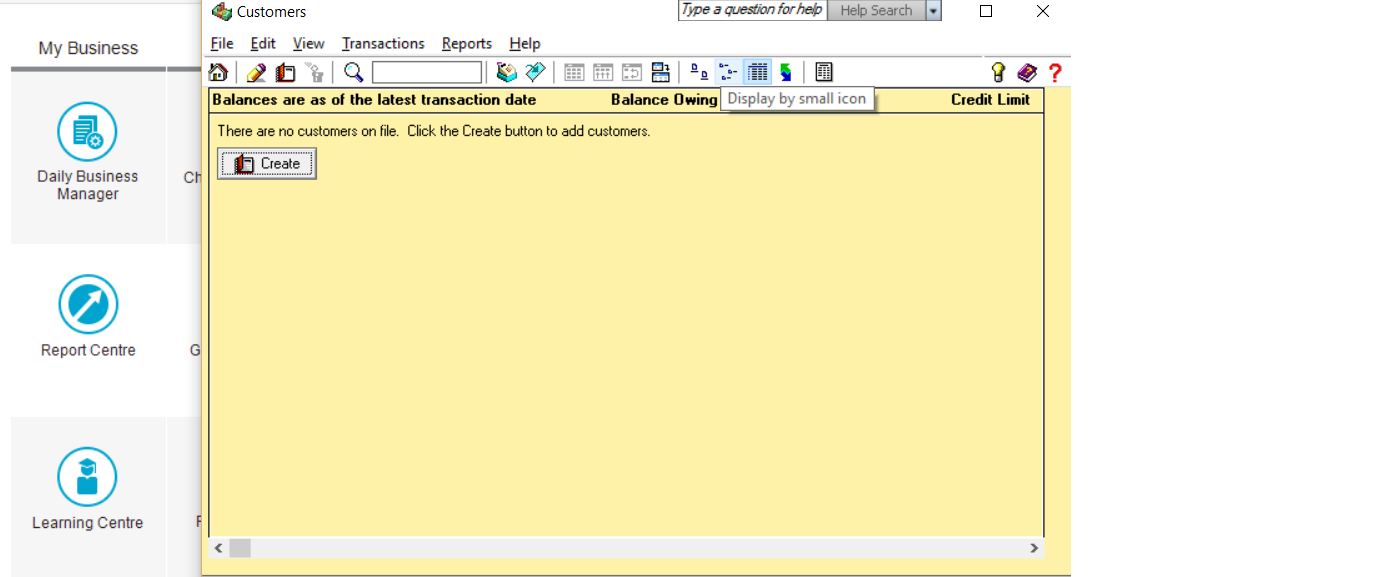1395x577 pixels.
Task: Click 'Balances are as of the latest transaction date'
Action: pyautogui.click(x=374, y=99)
